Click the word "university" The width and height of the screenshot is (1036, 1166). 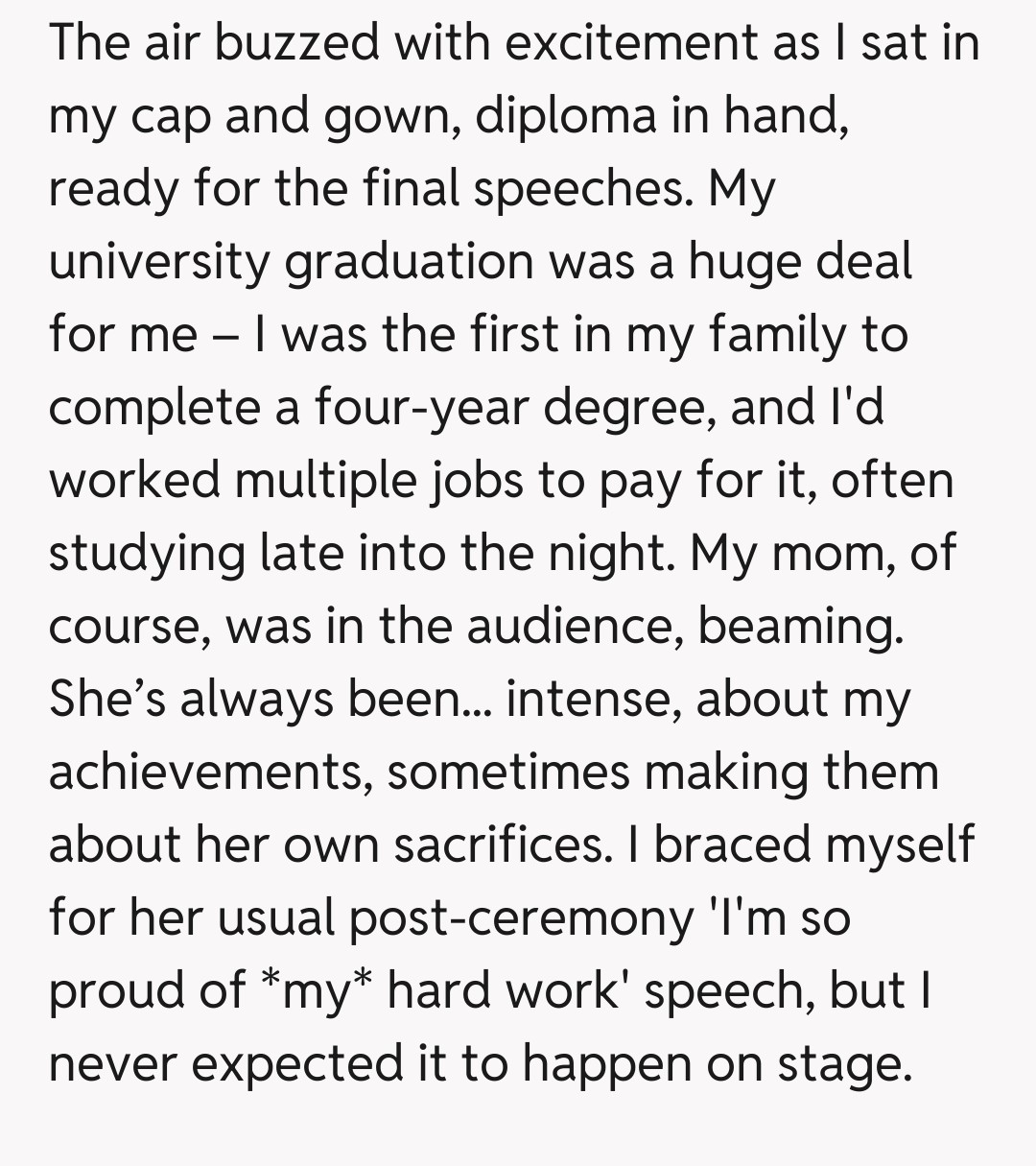(x=159, y=262)
